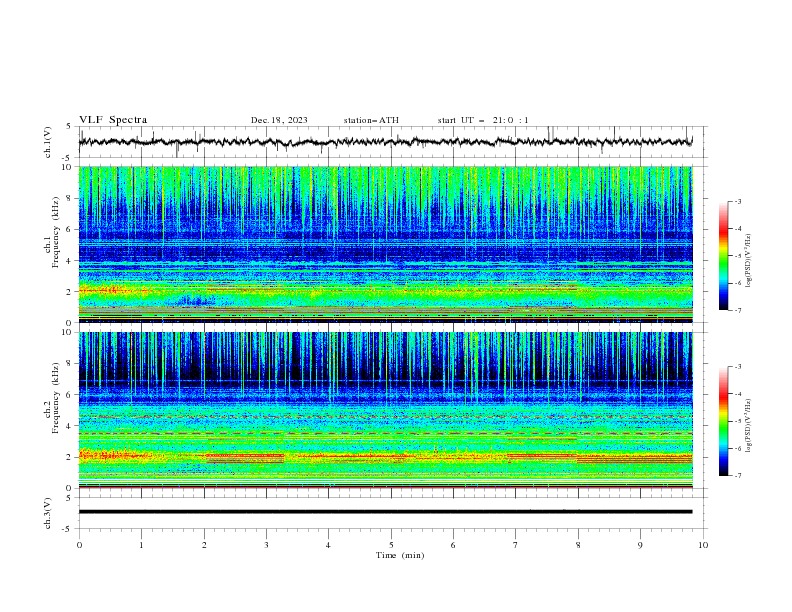The width and height of the screenshot is (792, 612).
Task: Click the "ch.1(V)" axis label
Action: pyautogui.click(x=48, y=142)
